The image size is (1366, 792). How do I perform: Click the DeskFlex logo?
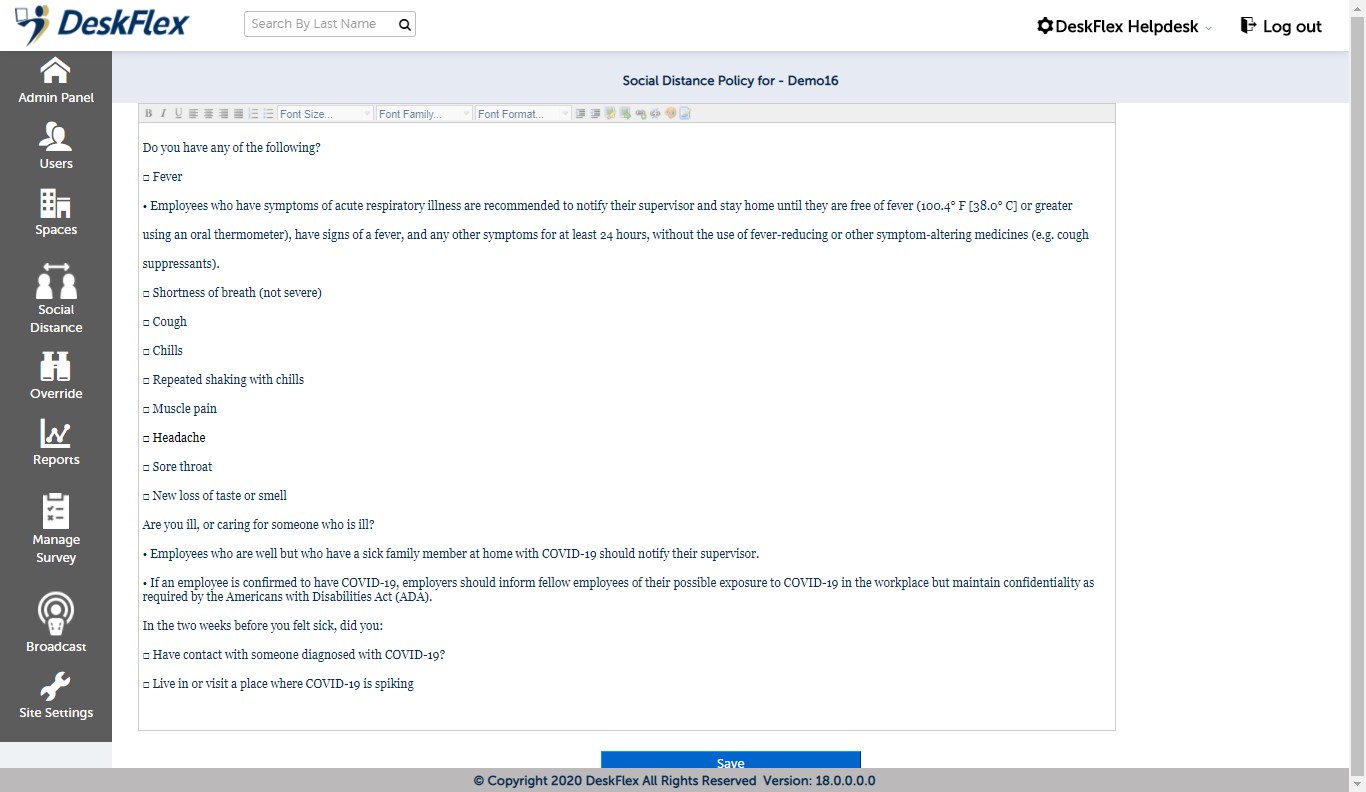102,24
